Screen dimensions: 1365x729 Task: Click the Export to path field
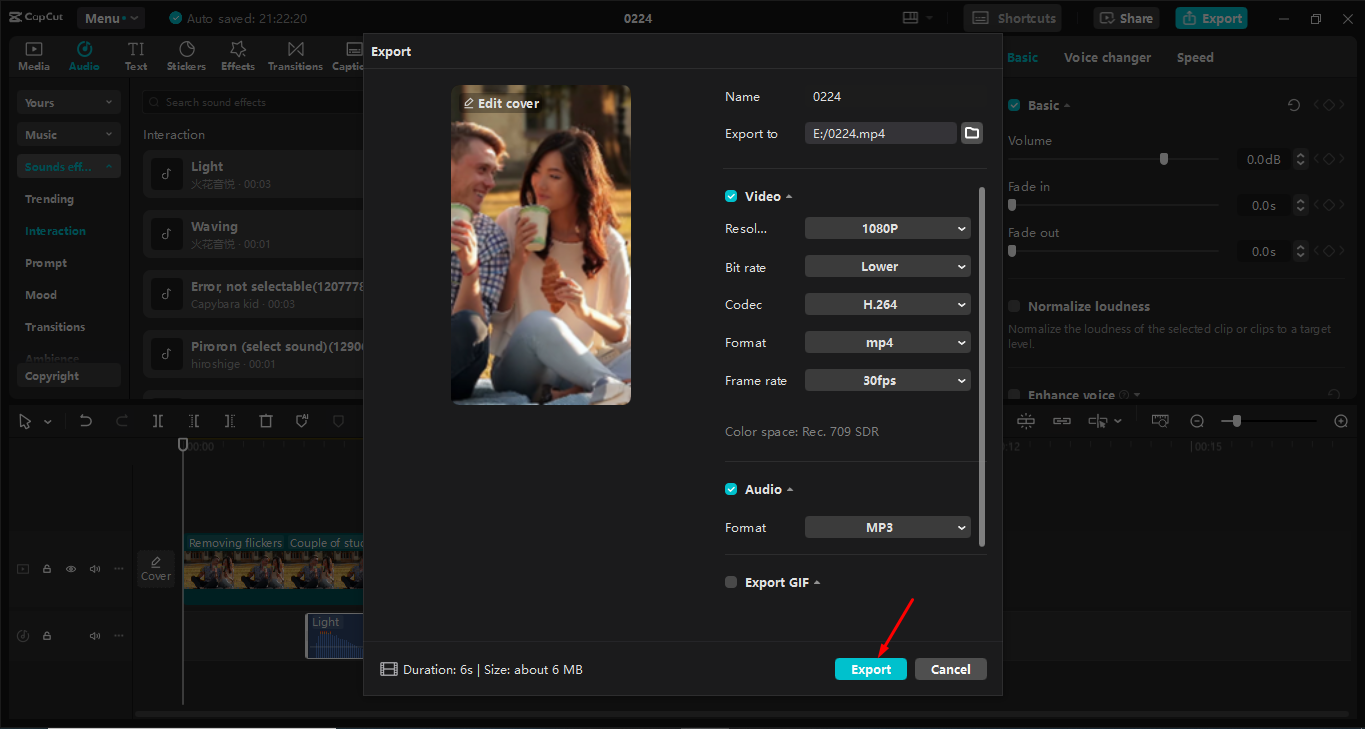[881, 133]
